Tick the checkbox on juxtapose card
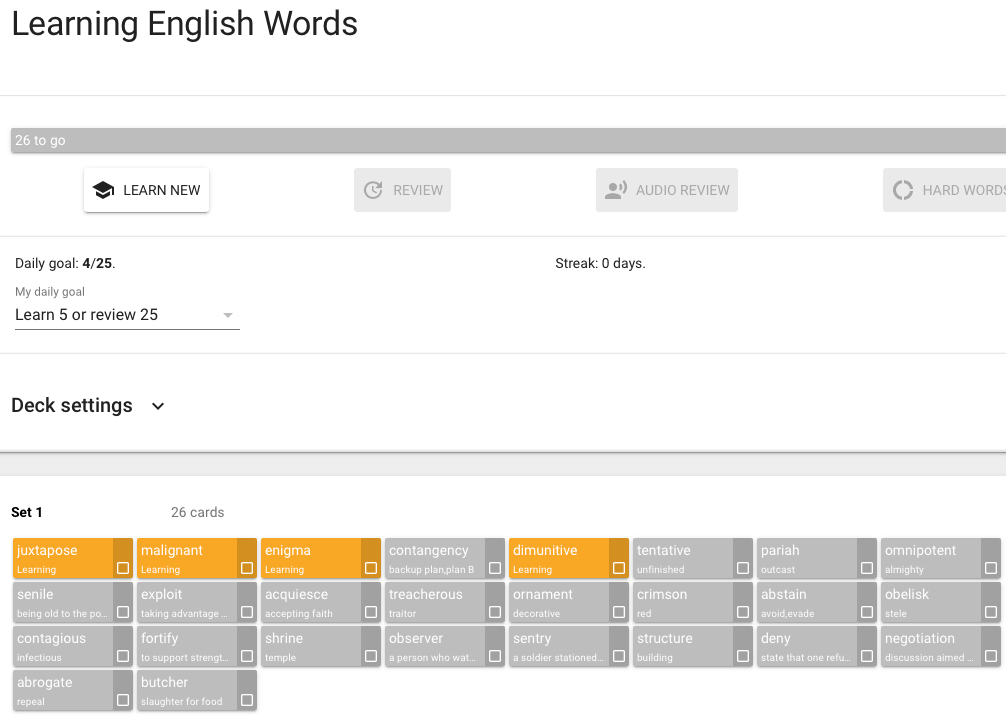 (x=123, y=568)
